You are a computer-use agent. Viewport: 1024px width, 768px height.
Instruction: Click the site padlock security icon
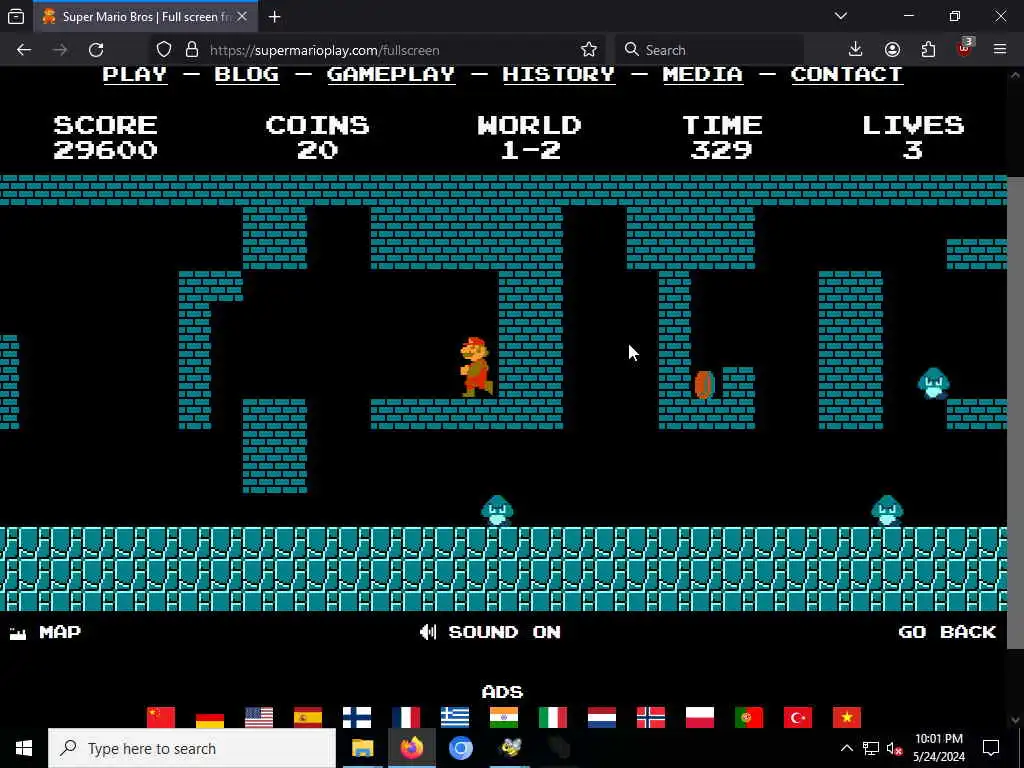[191, 50]
